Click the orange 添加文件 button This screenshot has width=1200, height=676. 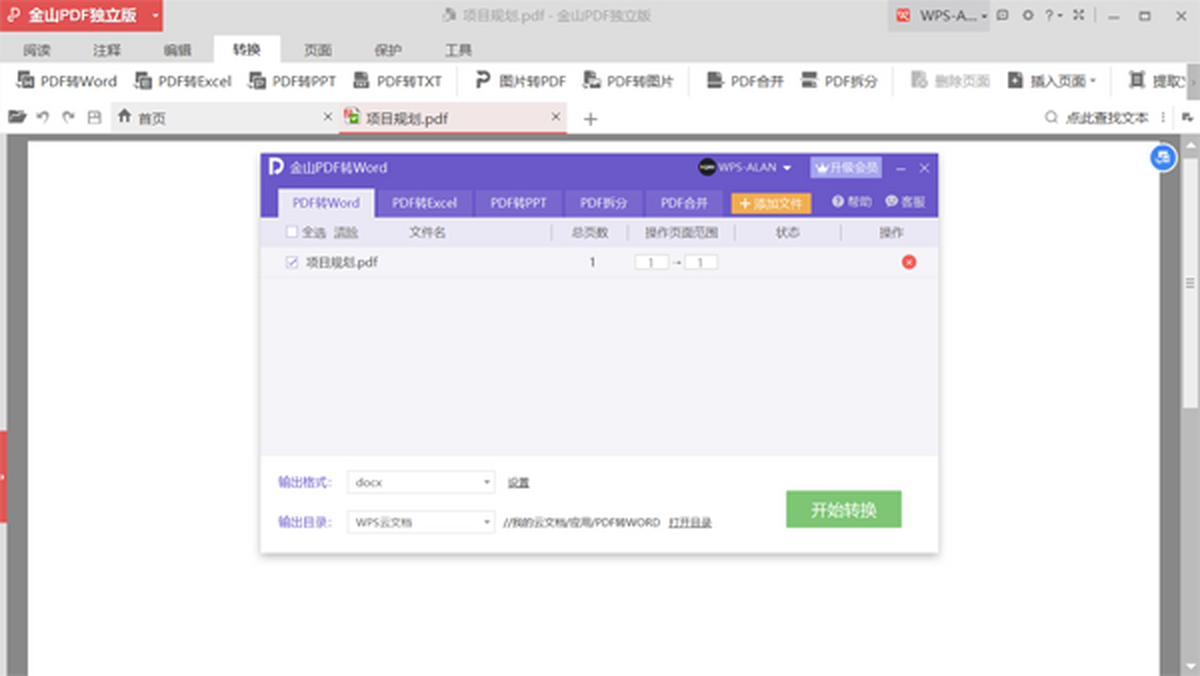click(771, 203)
